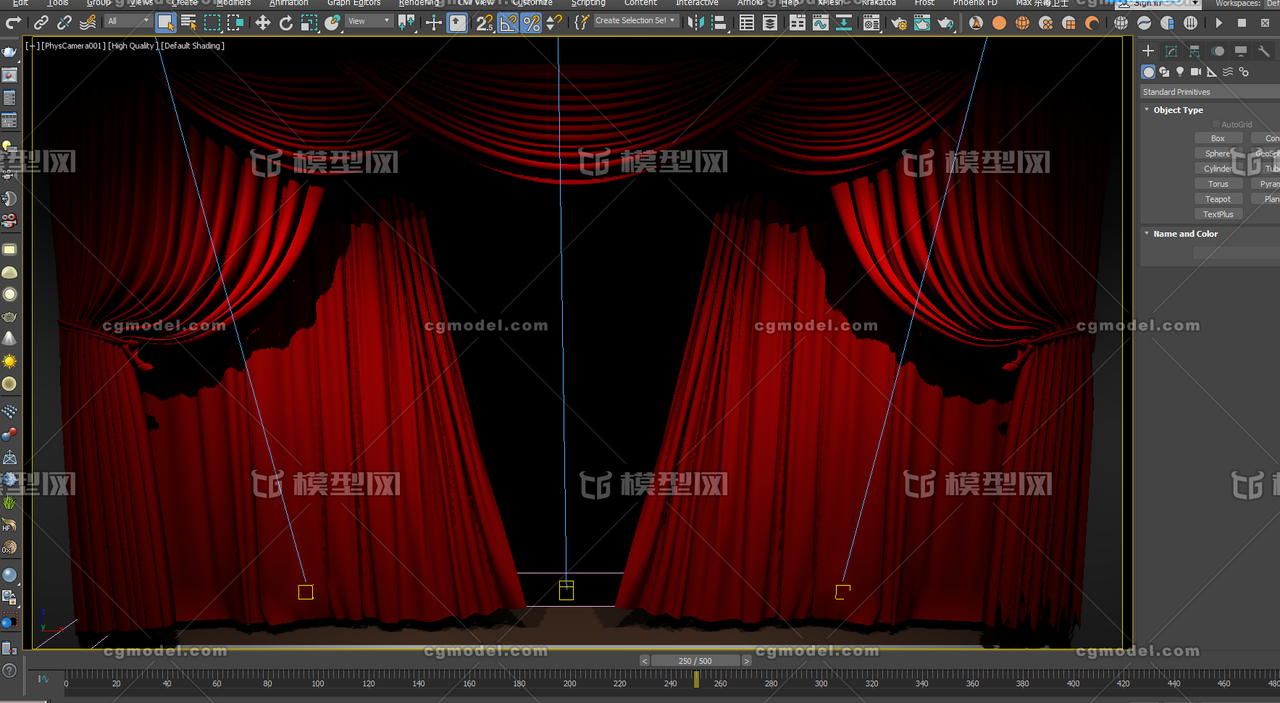This screenshot has height=703, width=1280.
Task: Switch to Utilities wrench tab
Action: 1264,51
